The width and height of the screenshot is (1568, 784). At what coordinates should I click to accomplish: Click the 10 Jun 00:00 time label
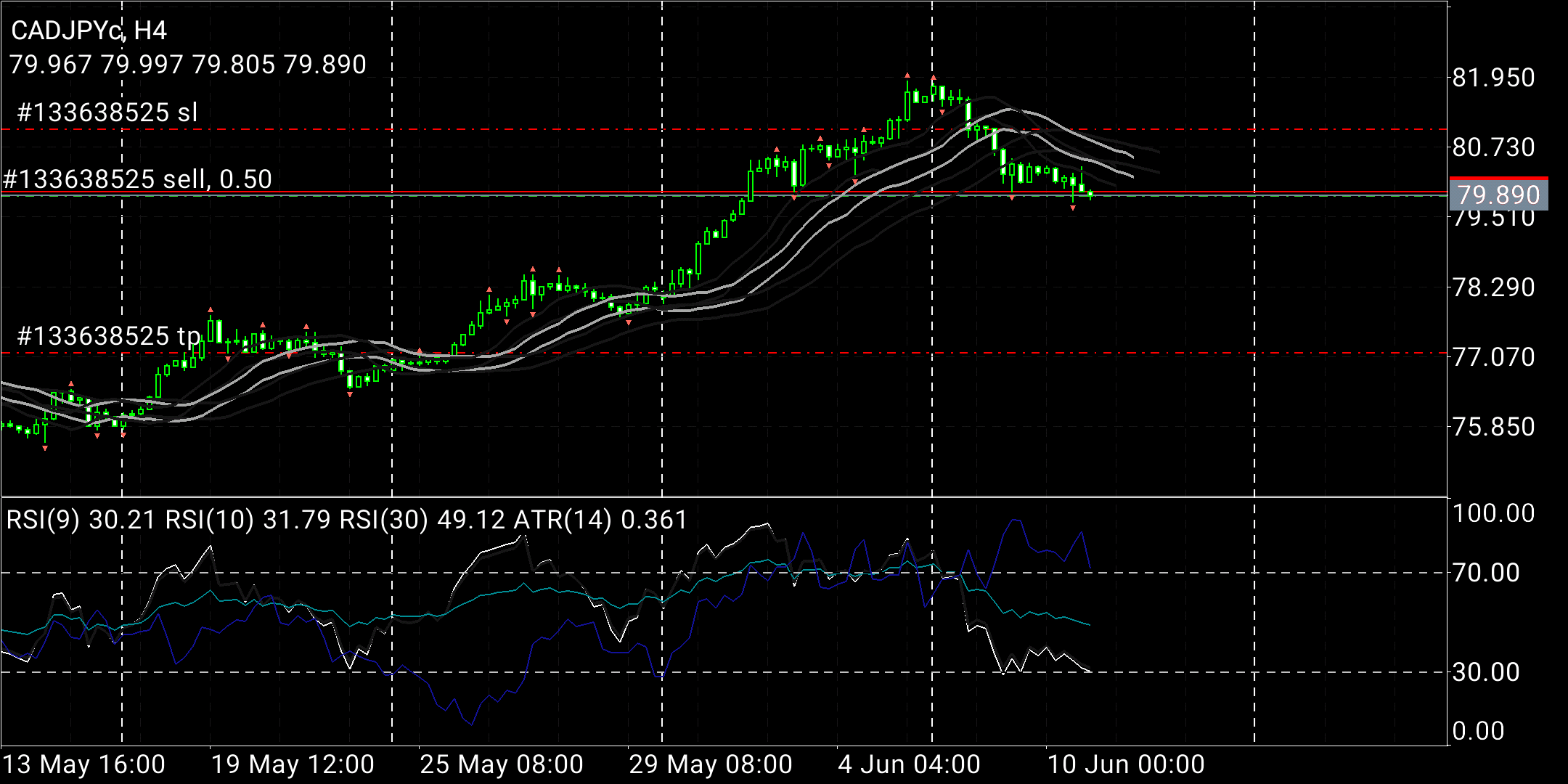click(1125, 764)
